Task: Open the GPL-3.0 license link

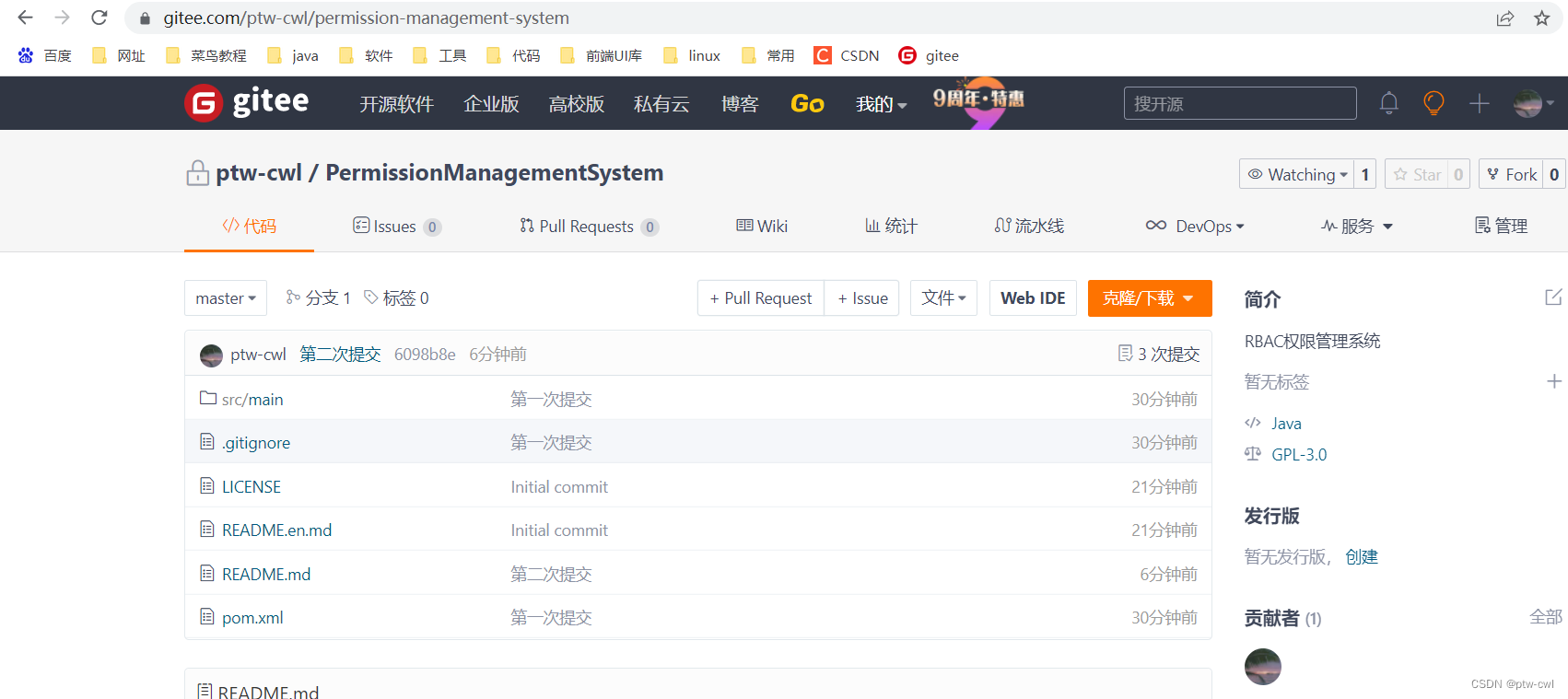Action: click(x=1299, y=454)
